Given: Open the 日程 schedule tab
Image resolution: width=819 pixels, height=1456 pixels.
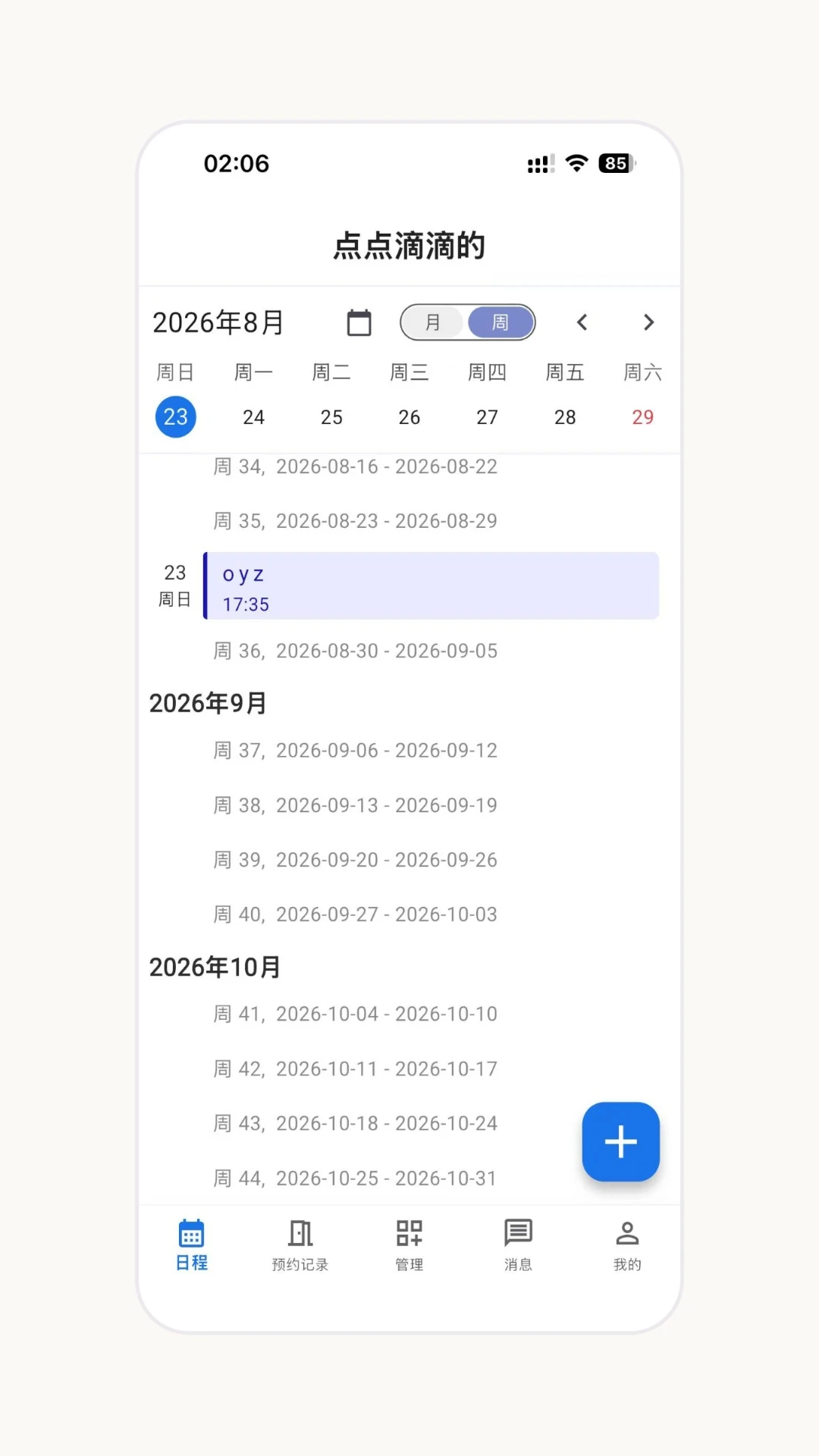Looking at the screenshot, I should point(192,1244).
